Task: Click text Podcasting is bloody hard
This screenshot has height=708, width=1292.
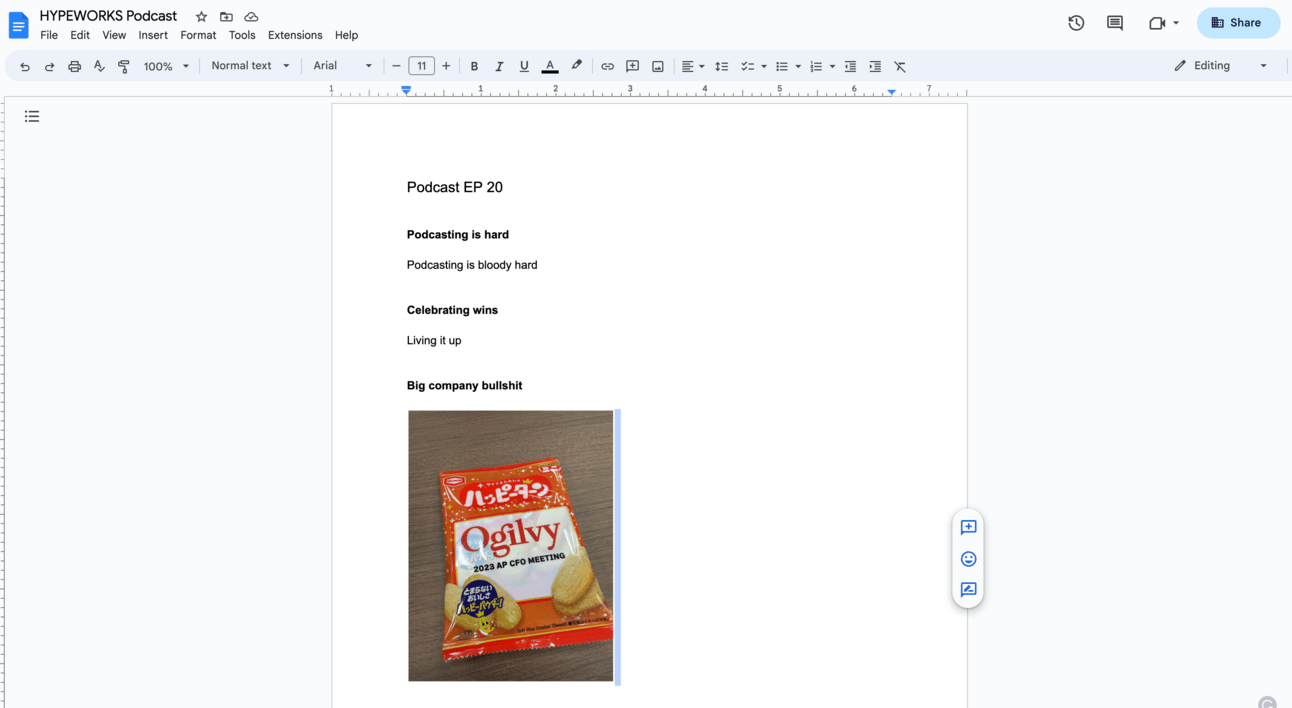Action: tap(472, 265)
